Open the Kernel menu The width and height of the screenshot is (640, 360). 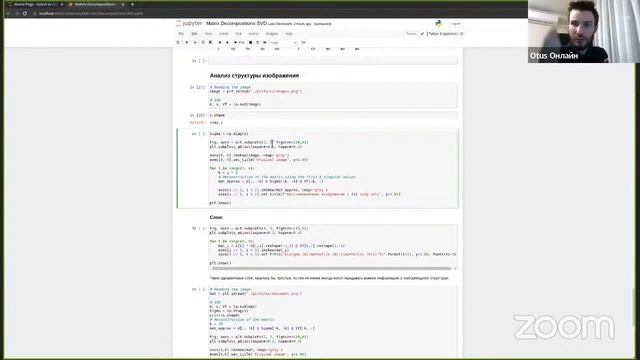pyautogui.click(x=253, y=34)
